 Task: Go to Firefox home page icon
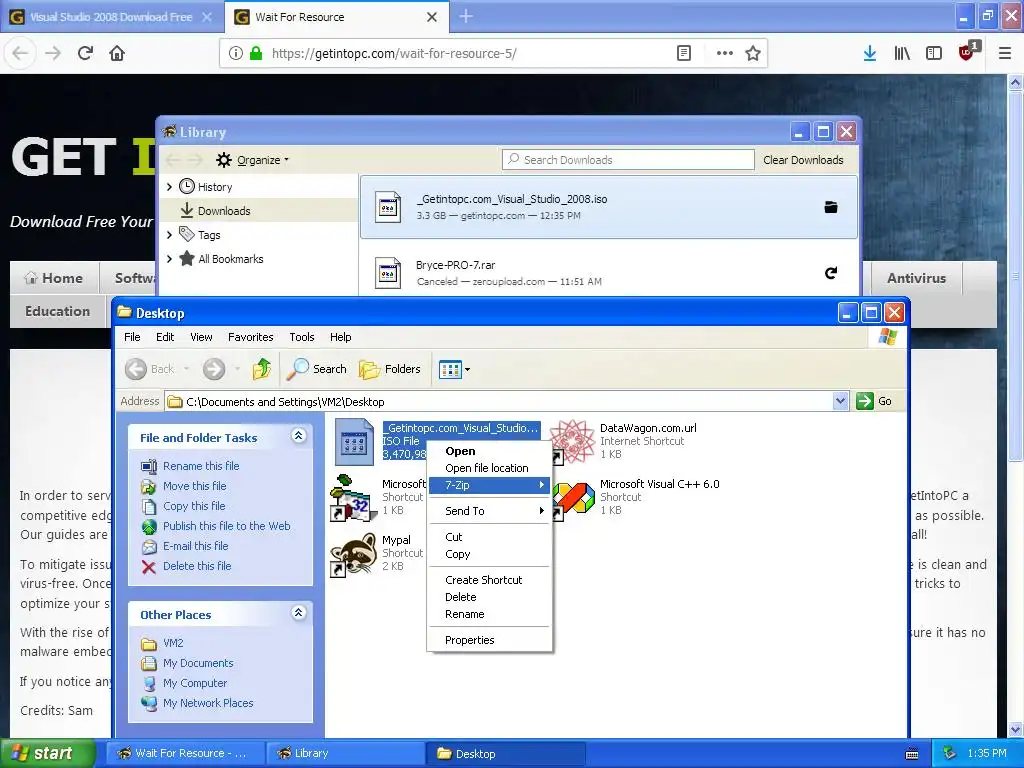tap(117, 53)
